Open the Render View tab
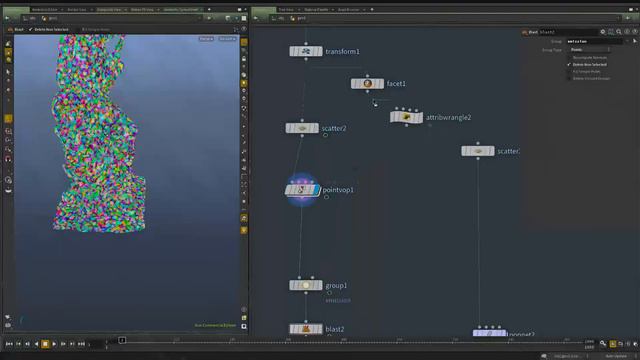640x360 pixels. [76, 9]
